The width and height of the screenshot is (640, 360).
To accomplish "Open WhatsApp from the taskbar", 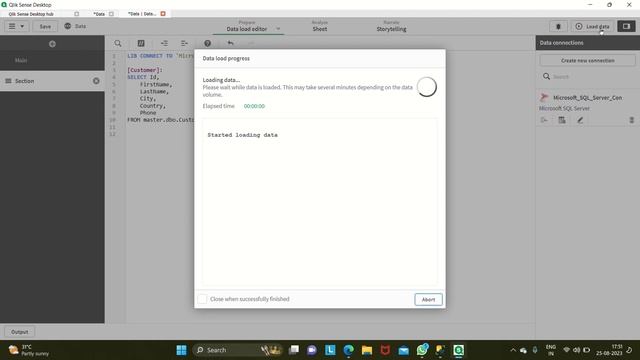I will click(422, 350).
